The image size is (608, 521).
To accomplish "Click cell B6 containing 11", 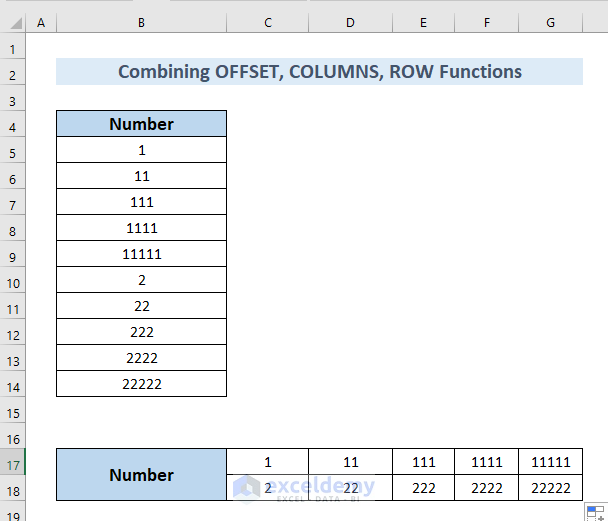I will 142,176.
